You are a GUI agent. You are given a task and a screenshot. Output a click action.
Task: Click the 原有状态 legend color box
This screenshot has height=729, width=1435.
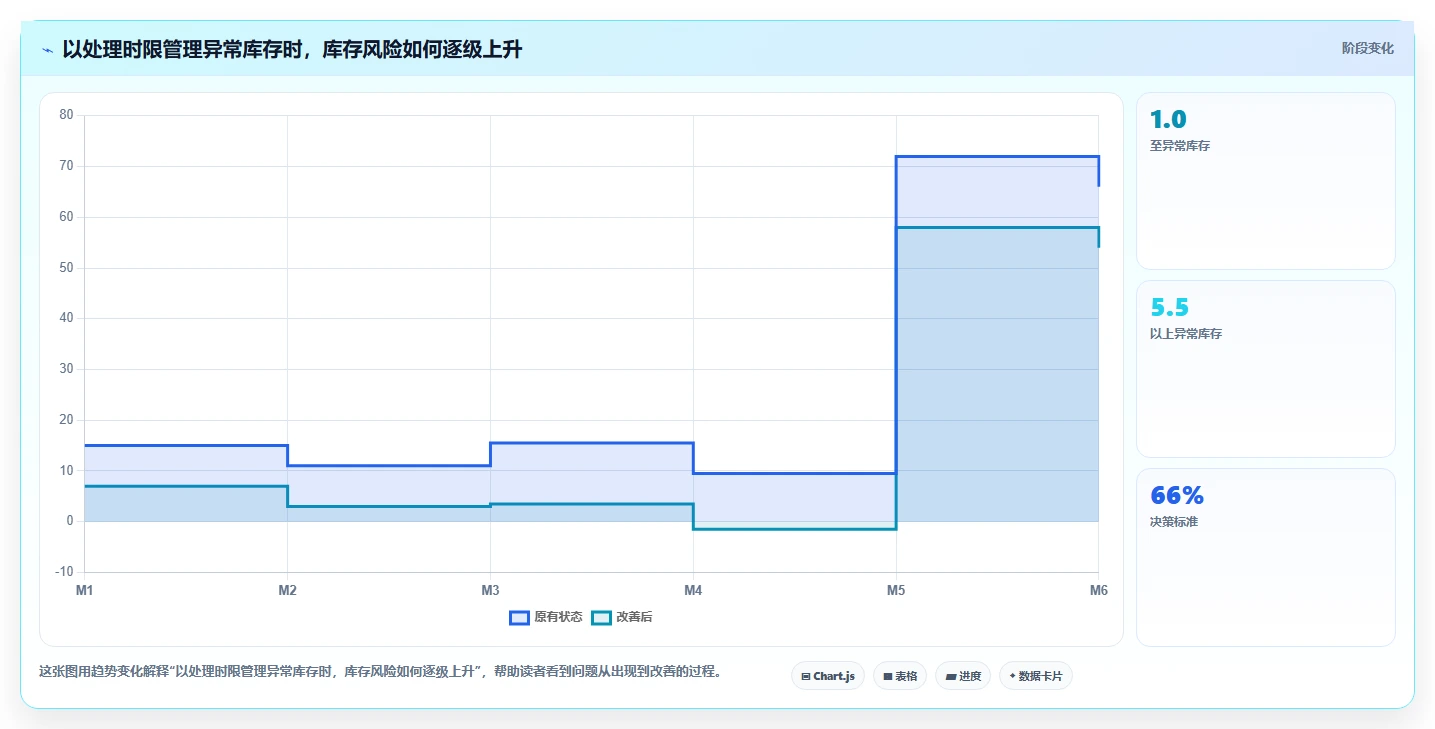tap(519, 617)
